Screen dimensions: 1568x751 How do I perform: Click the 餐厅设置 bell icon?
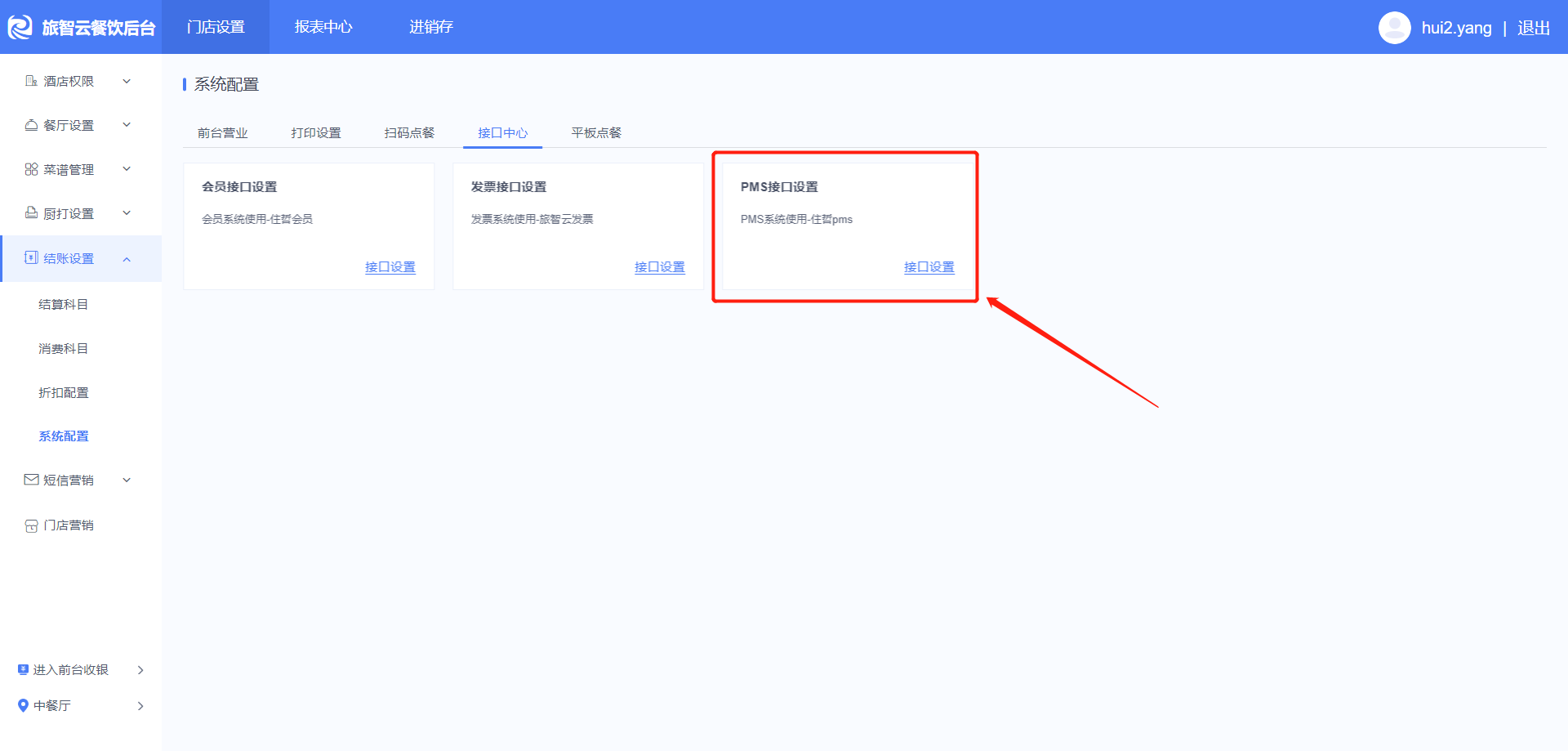click(31, 125)
